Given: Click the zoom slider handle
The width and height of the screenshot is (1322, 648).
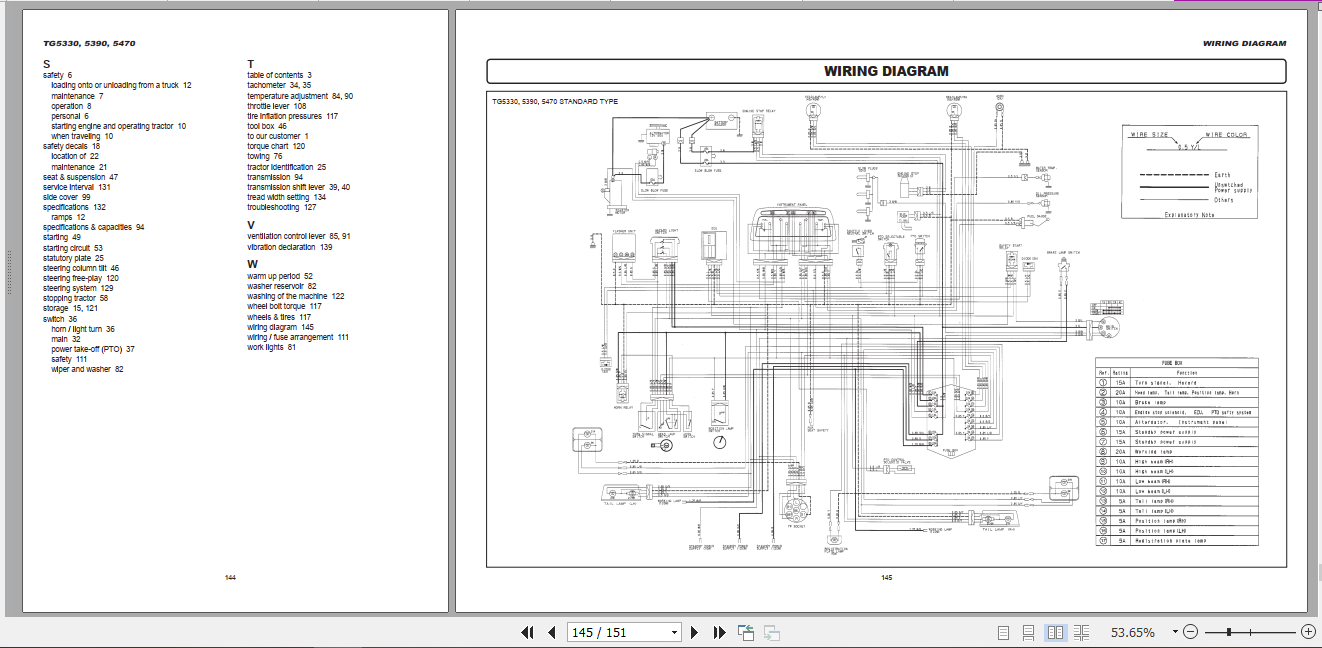Looking at the screenshot, I should click(1229, 632).
